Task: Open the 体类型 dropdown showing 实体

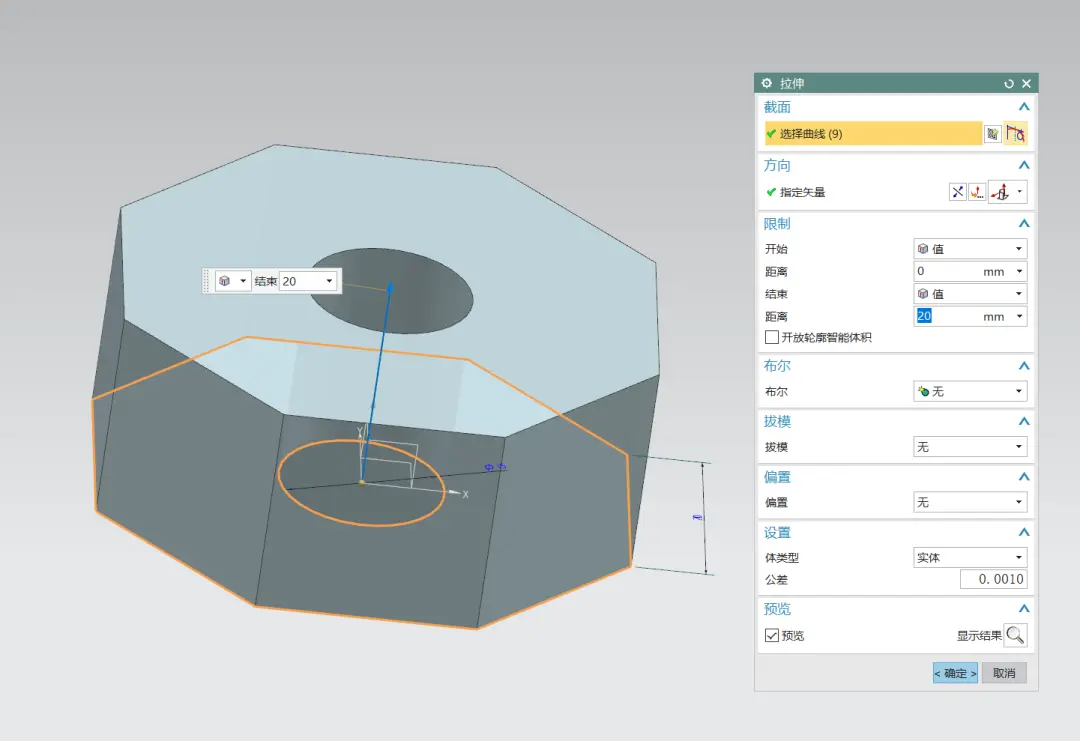Action: tap(970, 558)
